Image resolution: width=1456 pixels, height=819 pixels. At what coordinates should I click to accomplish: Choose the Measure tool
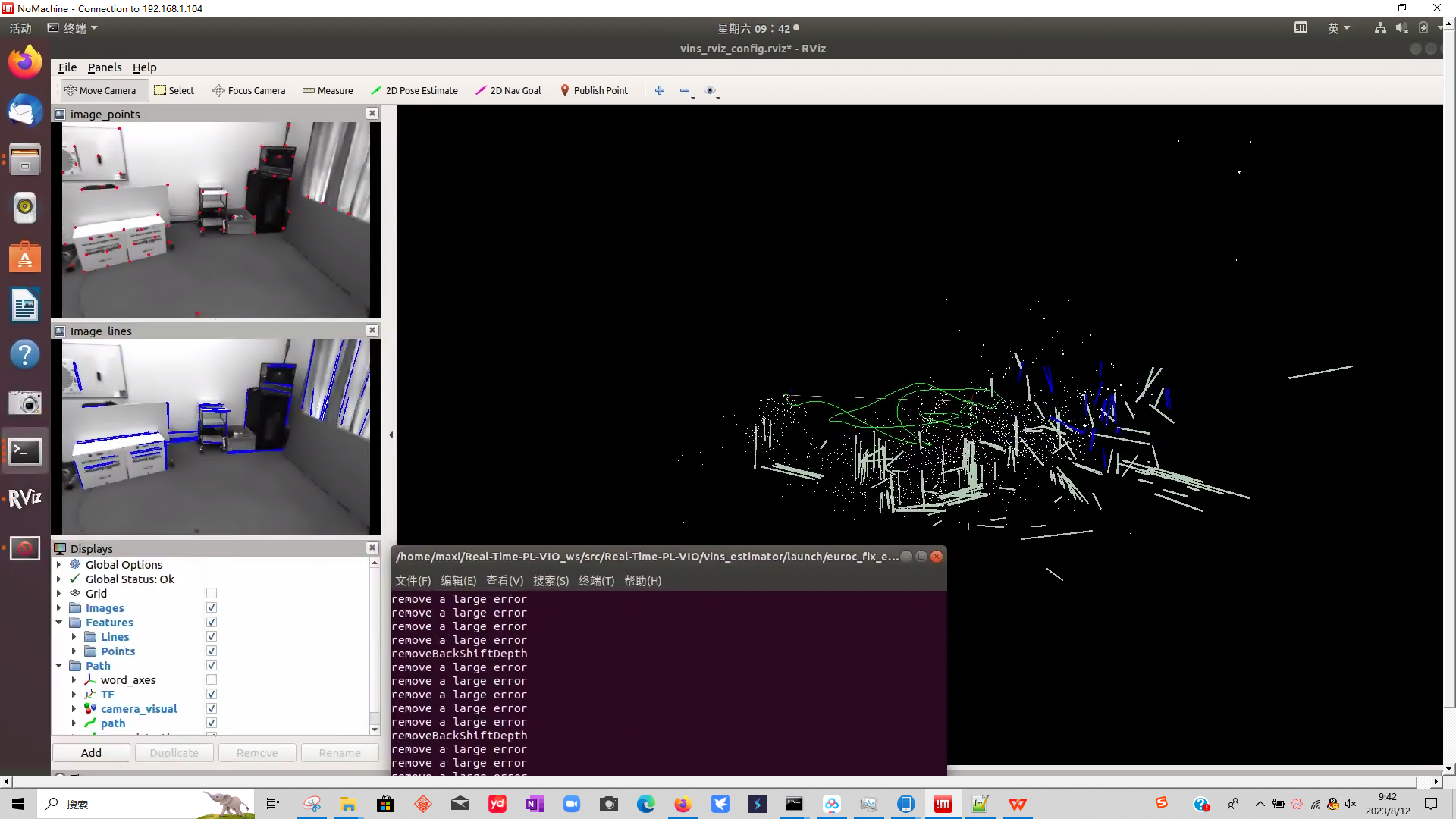coord(328,90)
